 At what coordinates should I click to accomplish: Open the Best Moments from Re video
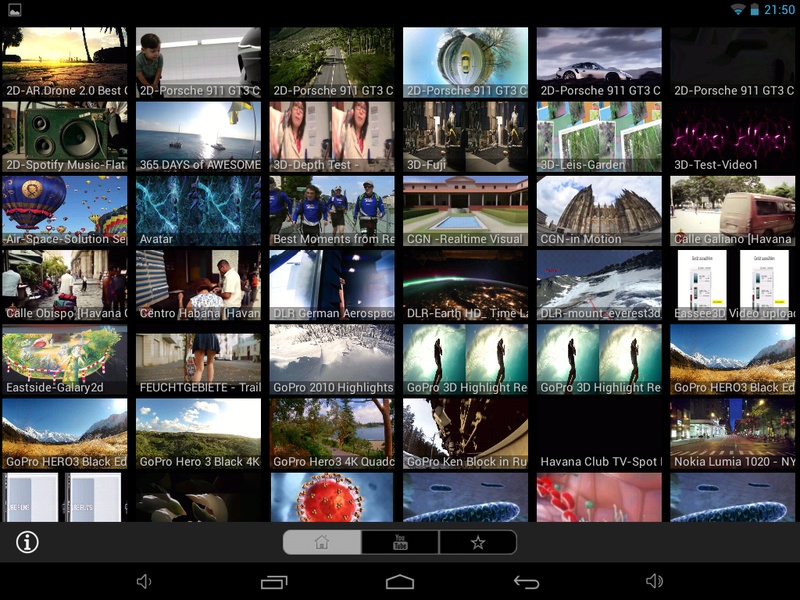click(332, 211)
